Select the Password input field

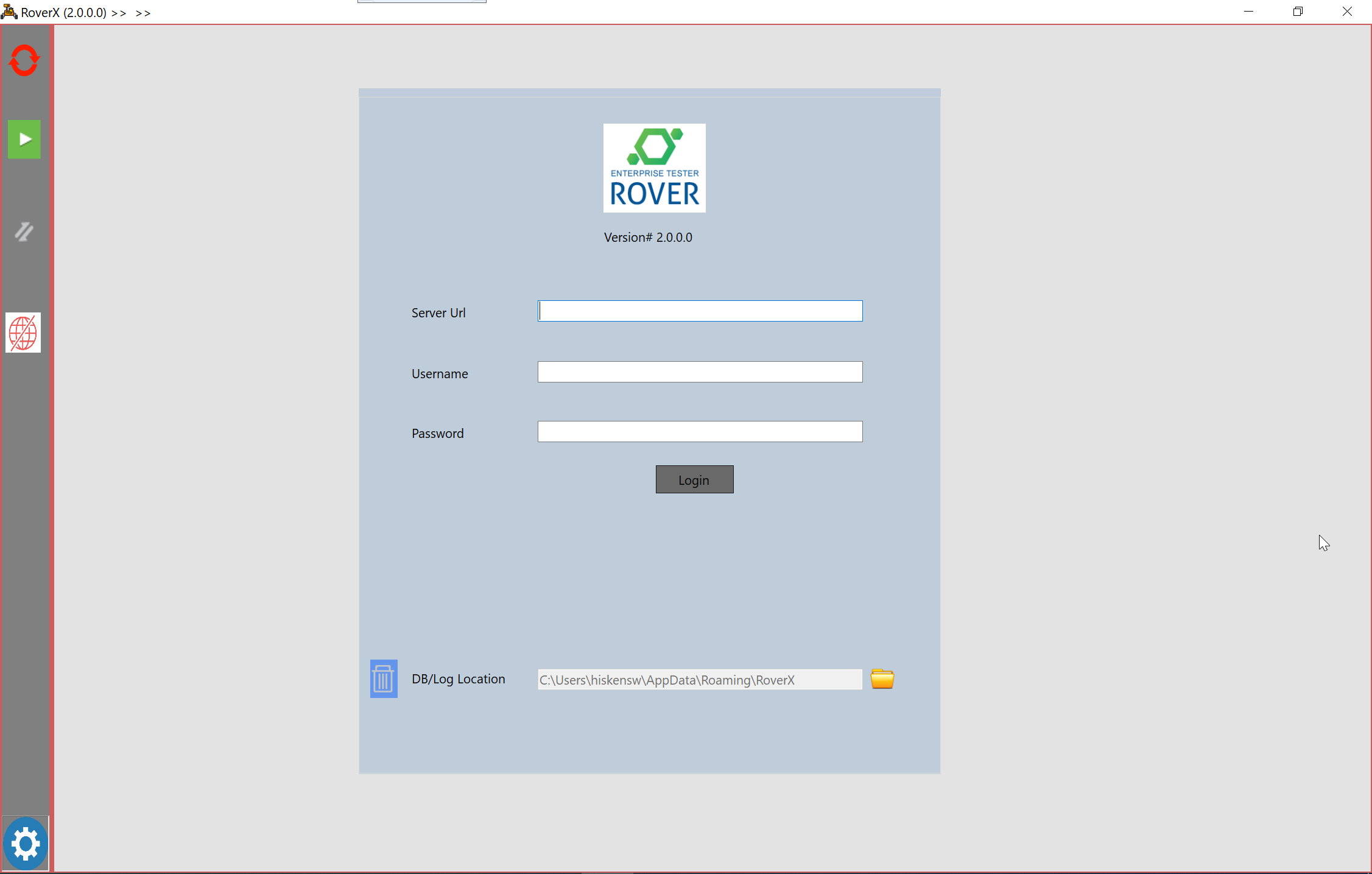[x=700, y=432]
